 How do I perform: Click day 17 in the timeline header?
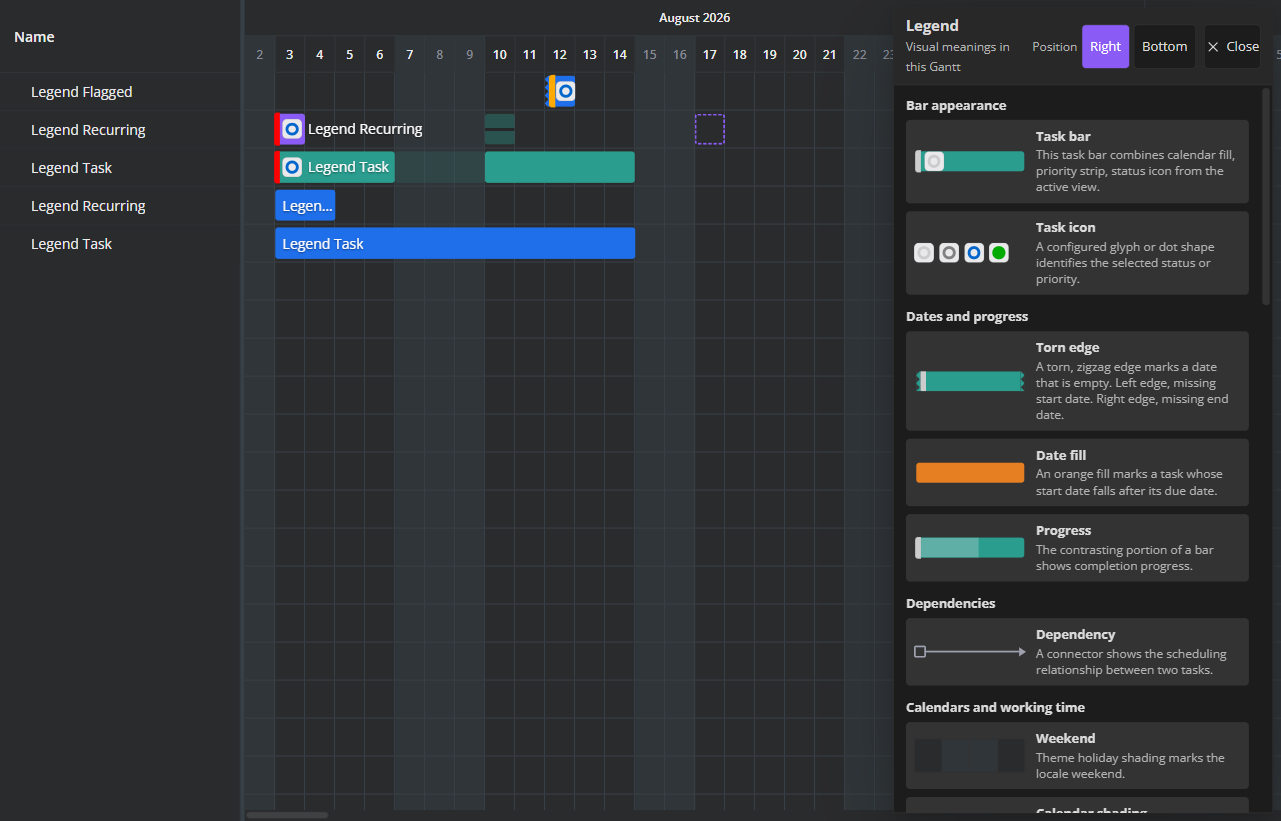pos(710,55)
